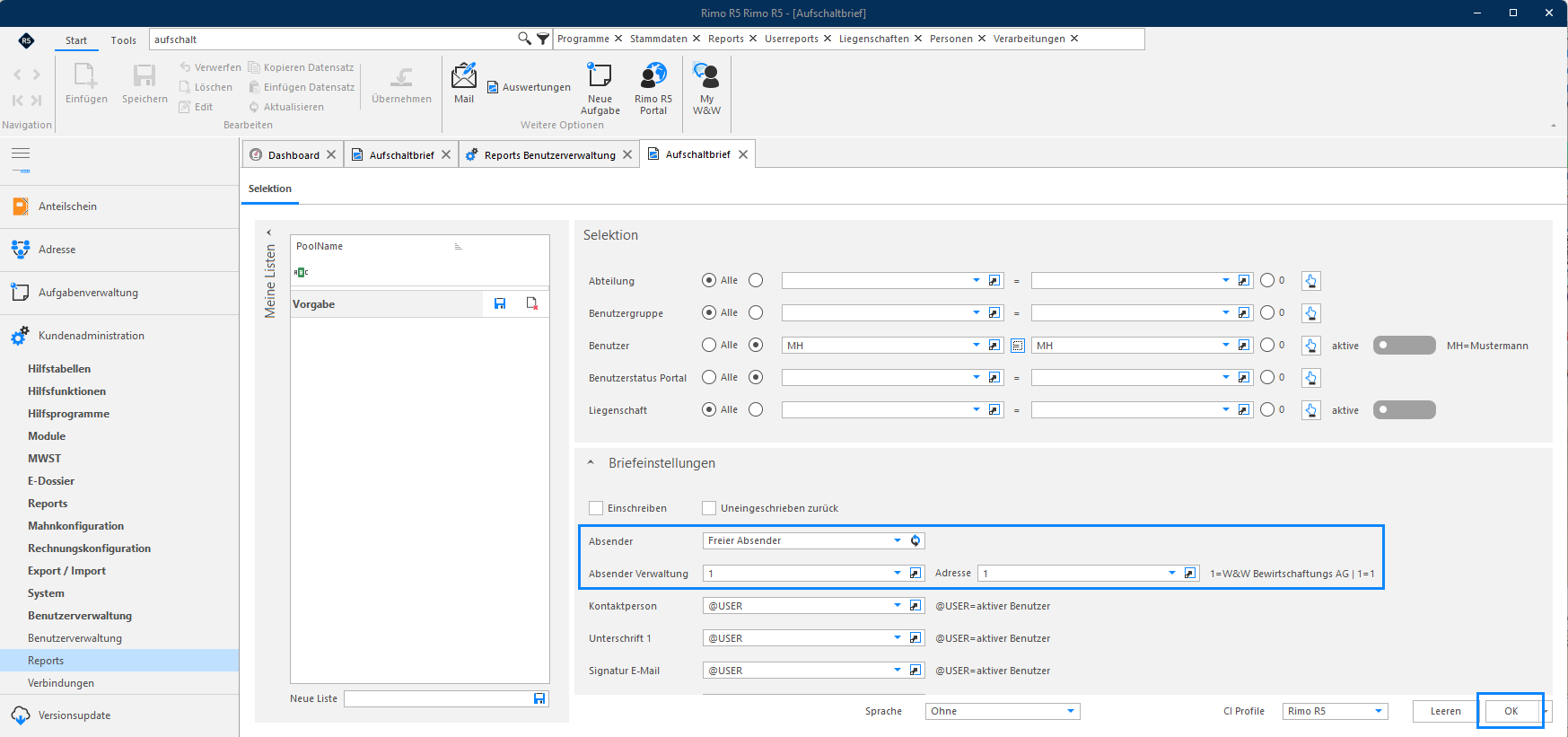
Task: Open Versionsupdate in the sidebar
Action: [x=74, y=715]
